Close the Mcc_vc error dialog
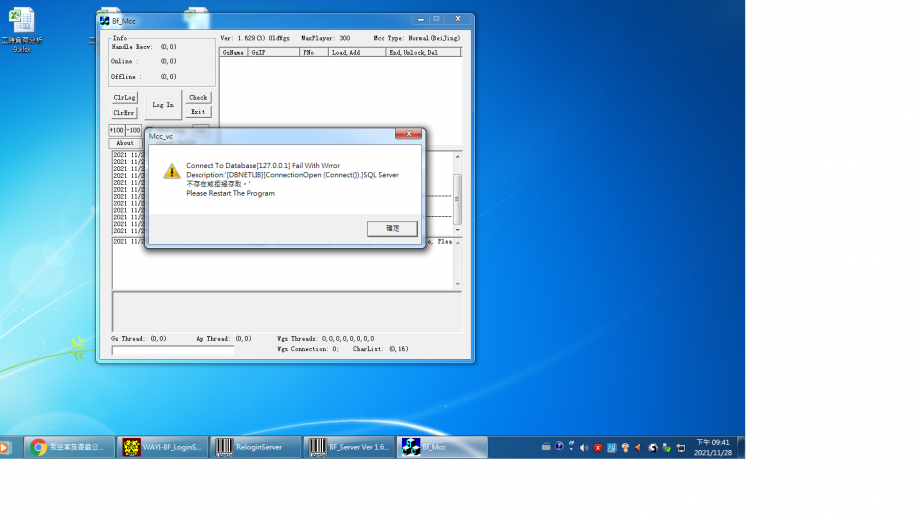 (407, 134)
